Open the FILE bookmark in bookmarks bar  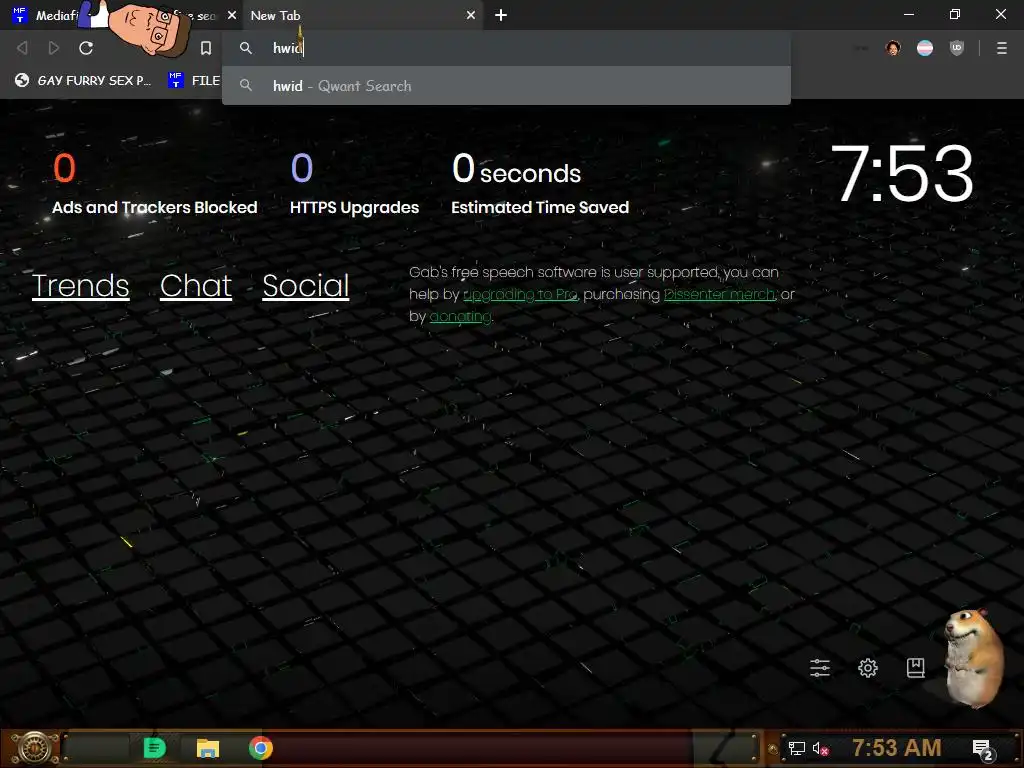coord(194,80)
